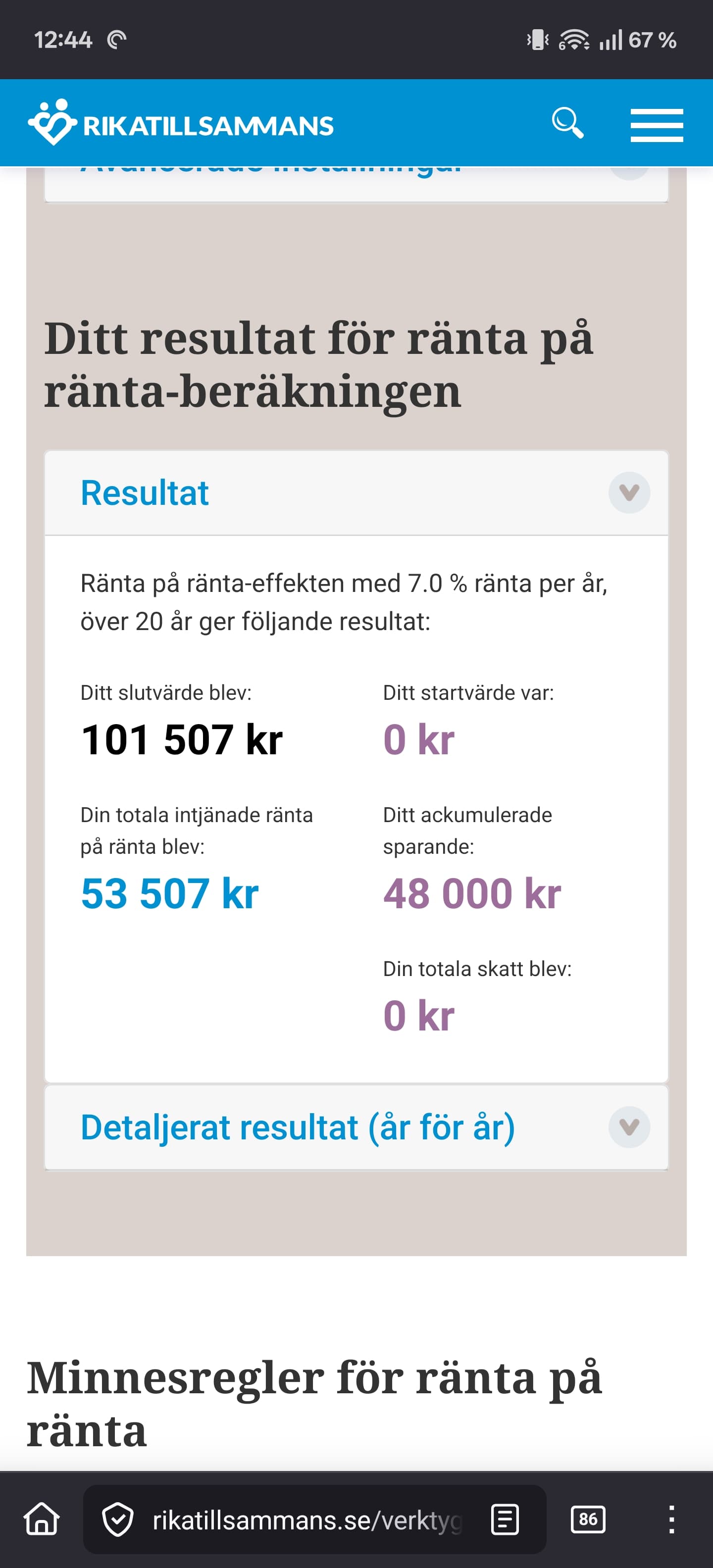
Task: Expand Detaljerat resultat chevron arrow
Action: pyautogui.click(x=629, y=1127)
